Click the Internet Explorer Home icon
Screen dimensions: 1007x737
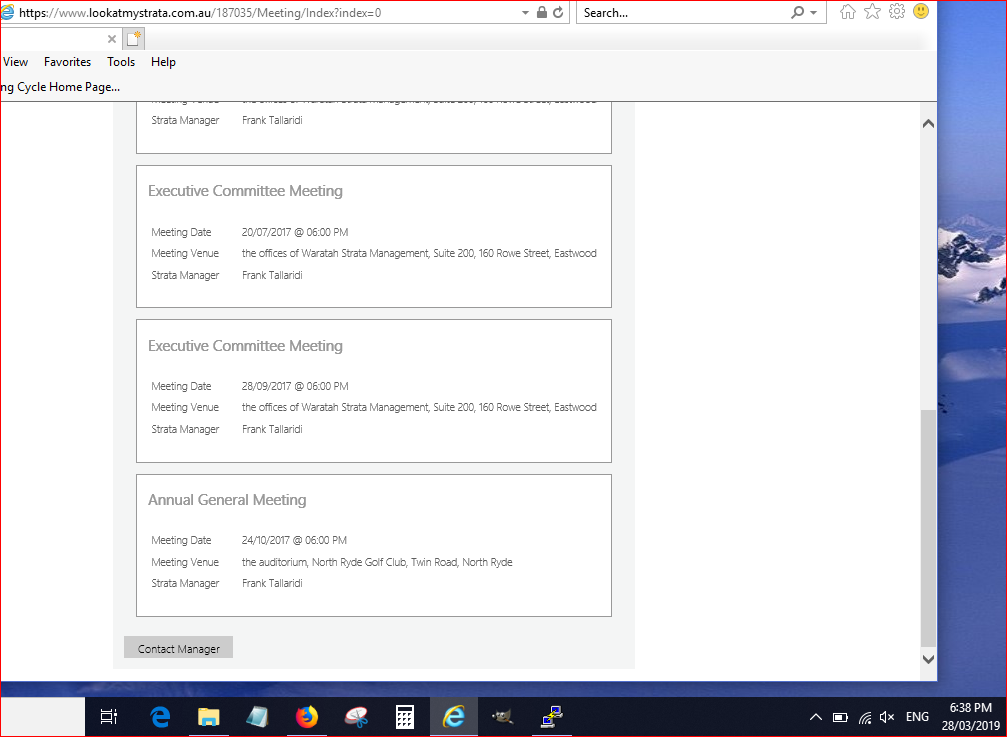(848, 12)
